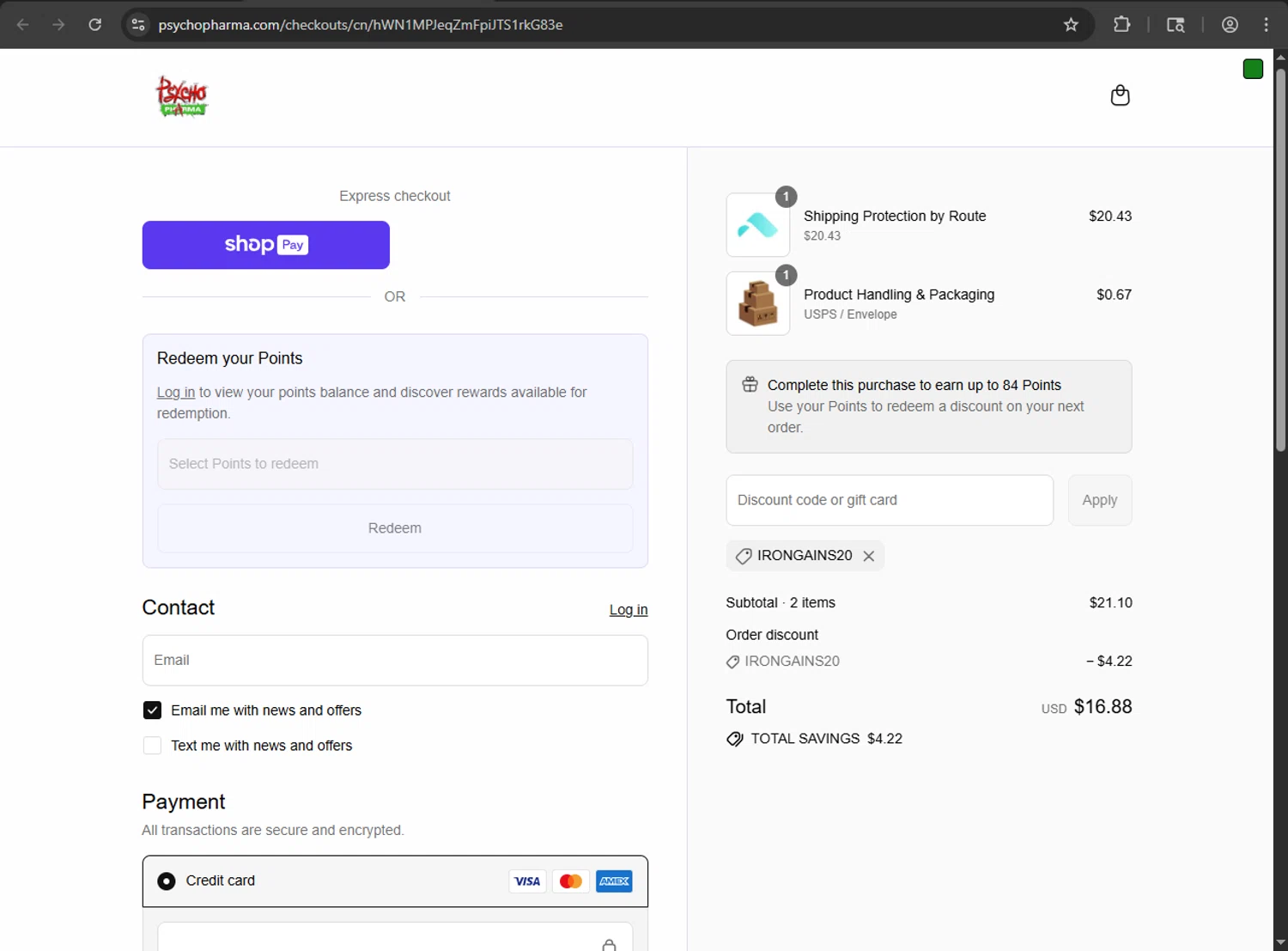Click the Shipping Protection by Route title
Screen dimensions: 1288x951
coord(895,216)
